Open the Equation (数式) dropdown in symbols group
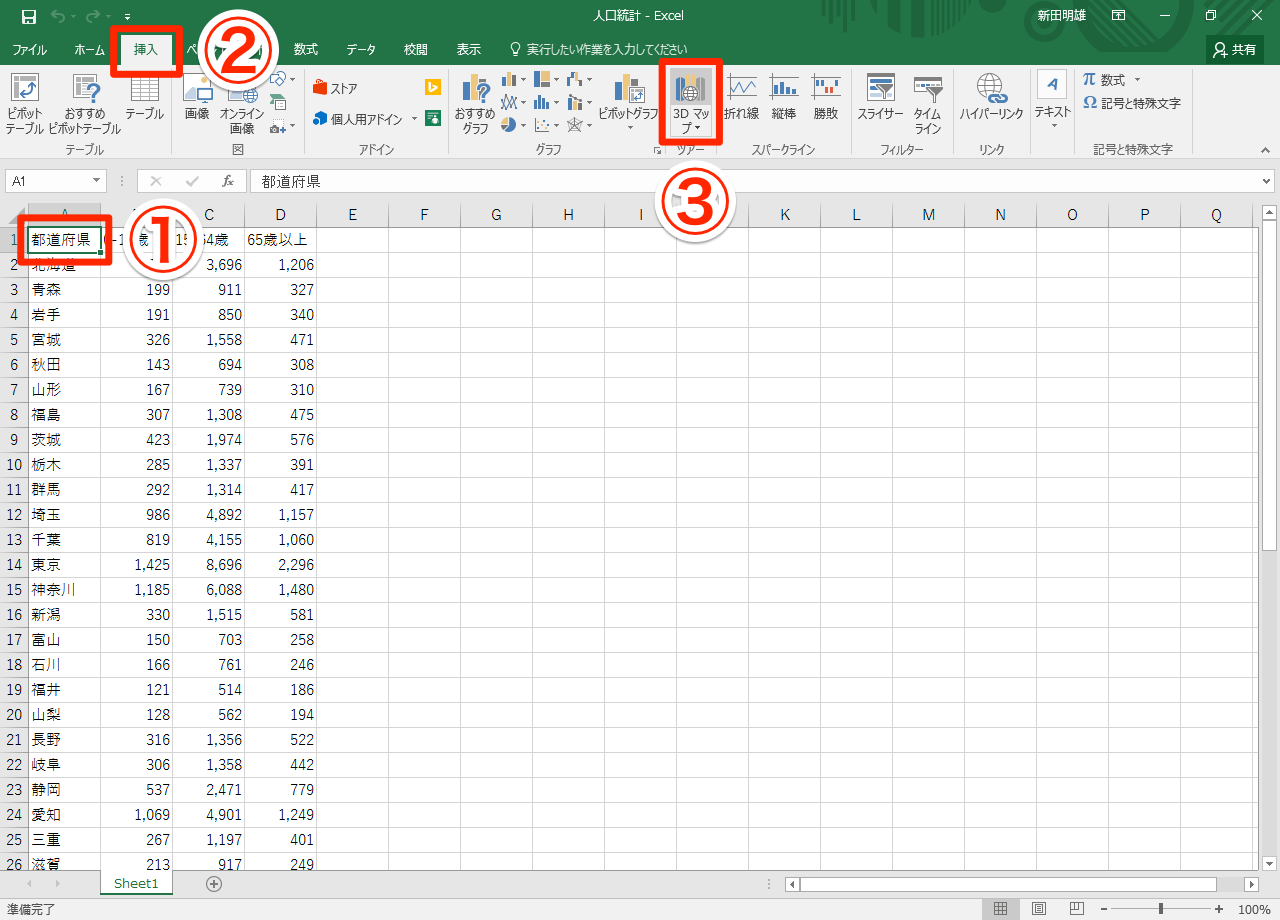 [1137, 80]
